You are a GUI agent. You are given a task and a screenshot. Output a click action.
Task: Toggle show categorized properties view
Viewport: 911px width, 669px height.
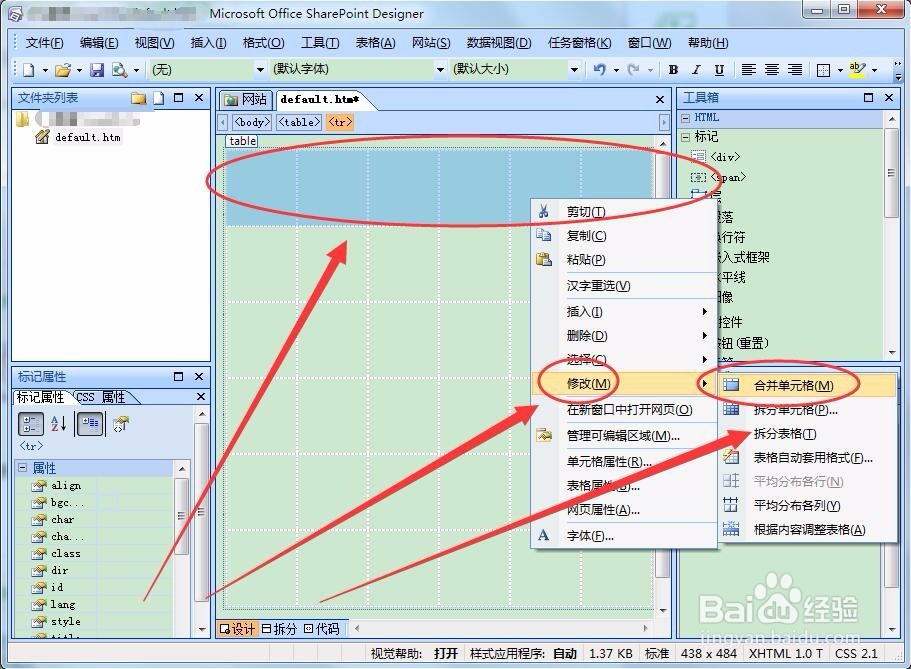pos(30,424)
